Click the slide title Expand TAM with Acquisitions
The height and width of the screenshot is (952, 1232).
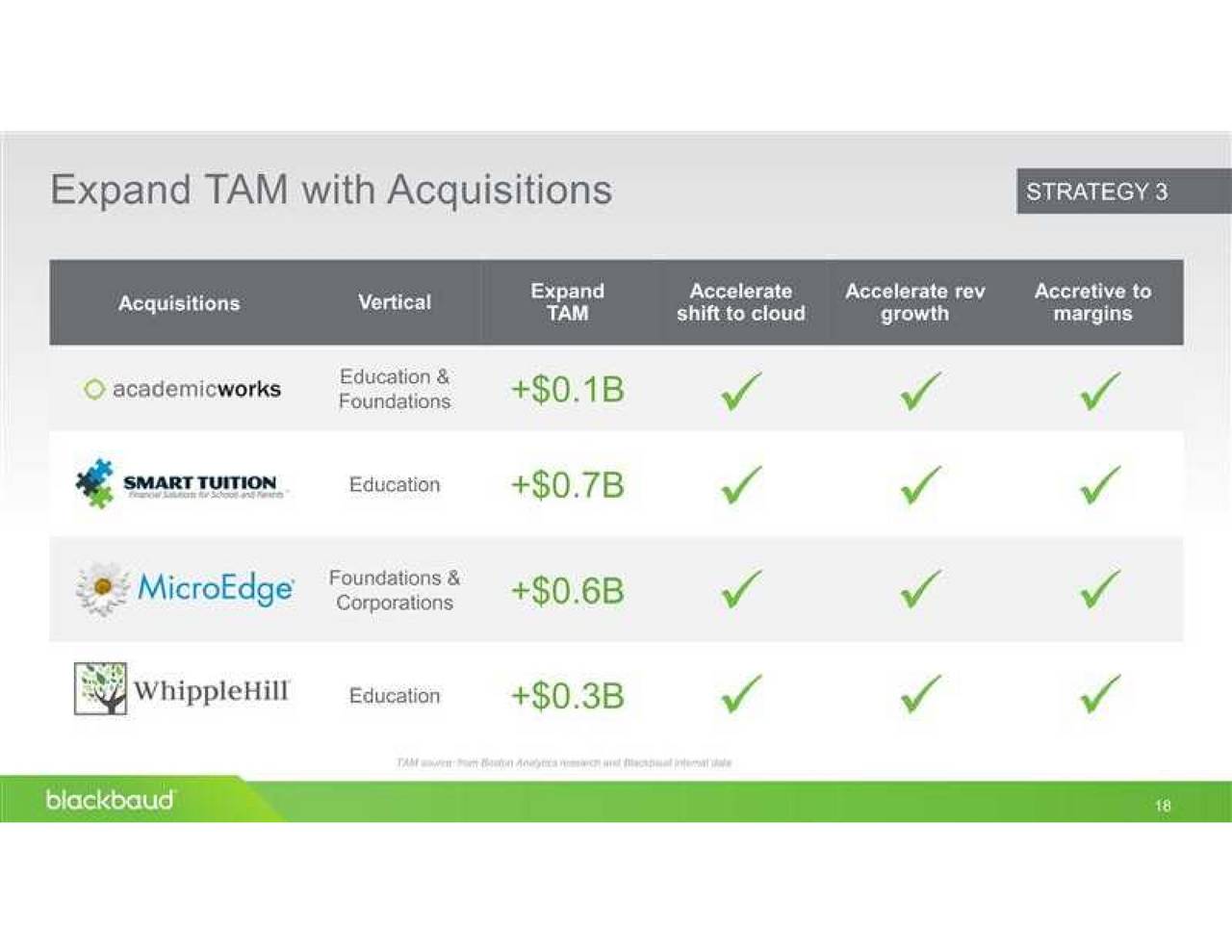coord(331,190)
